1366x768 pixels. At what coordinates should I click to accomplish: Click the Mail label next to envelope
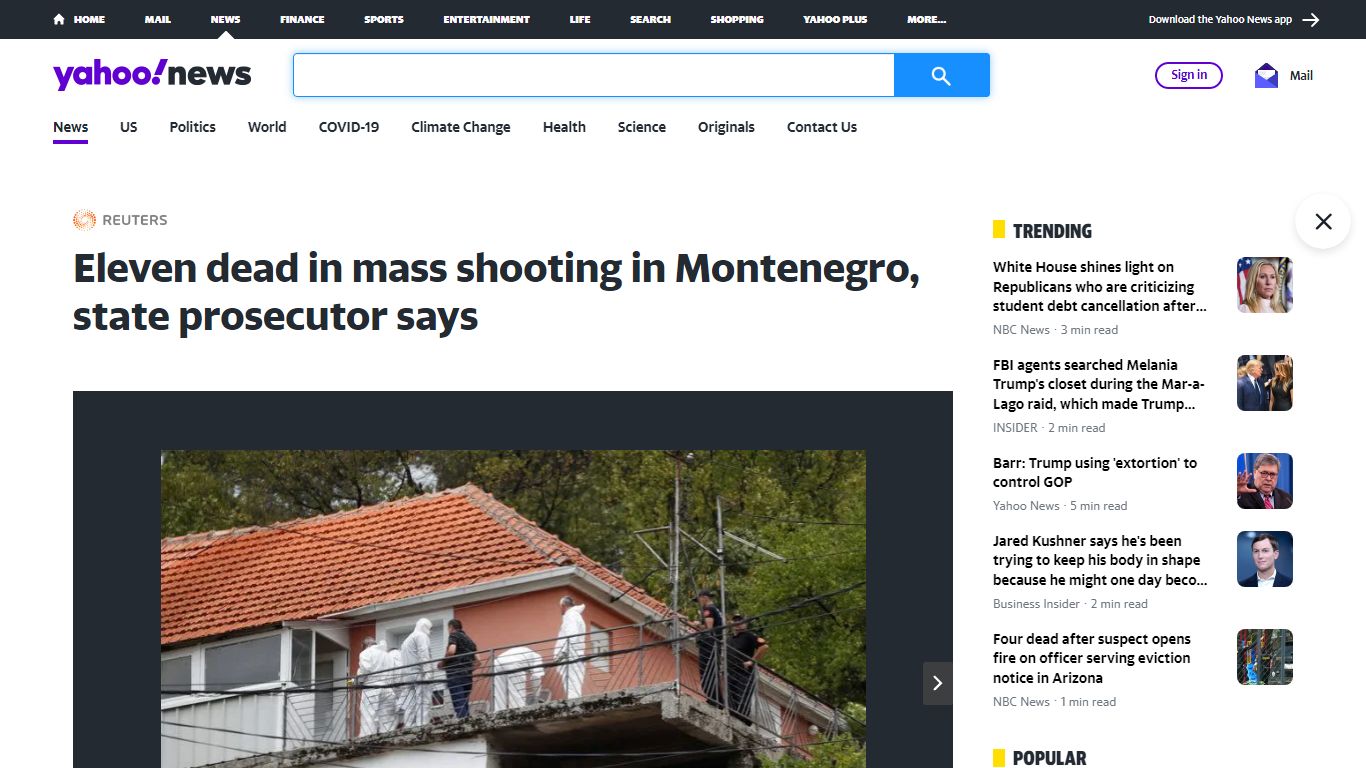[x=1301, y=76]
